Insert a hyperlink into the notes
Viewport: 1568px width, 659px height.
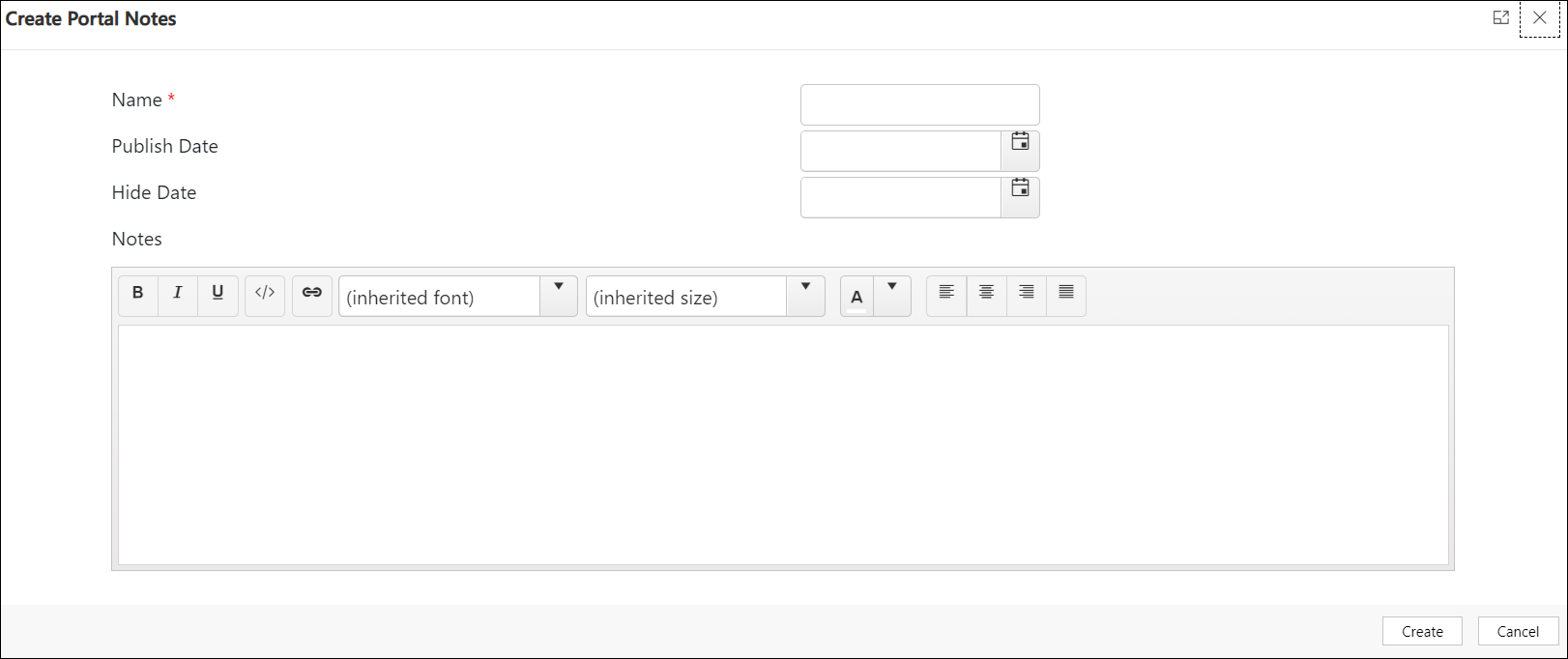[x=312, y=294]
